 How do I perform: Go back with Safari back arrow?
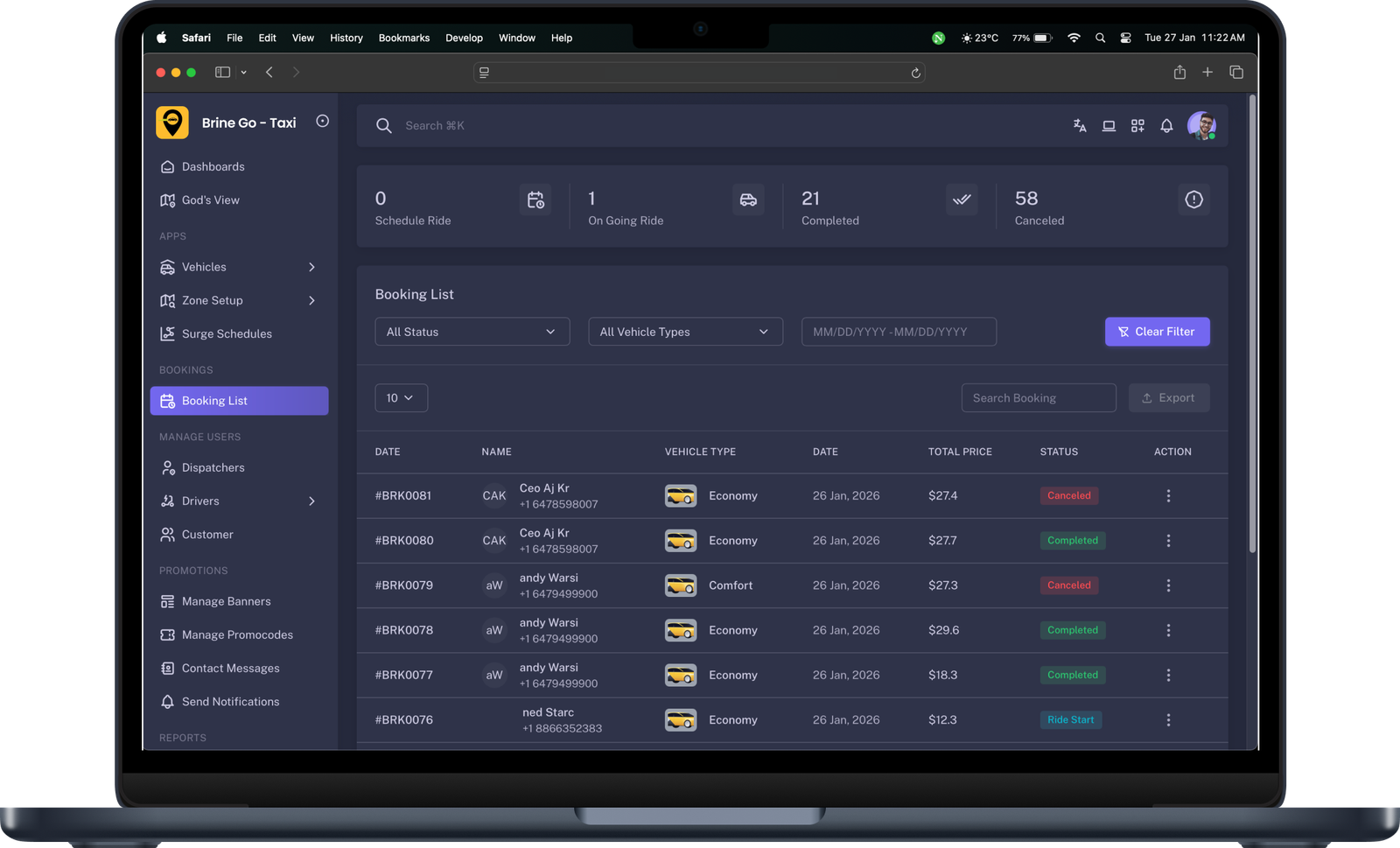[x=269, y=73]
